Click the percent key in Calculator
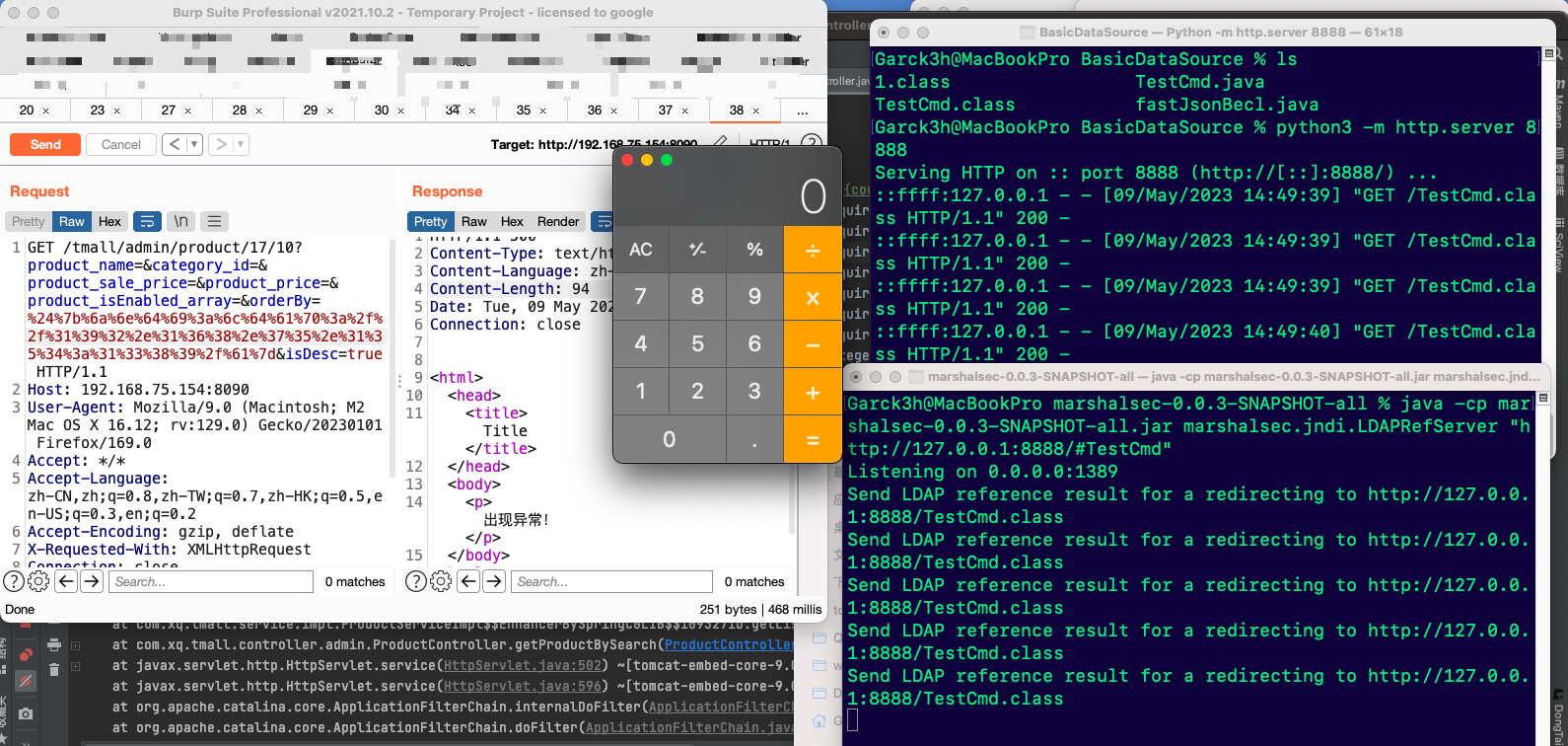 754,250
